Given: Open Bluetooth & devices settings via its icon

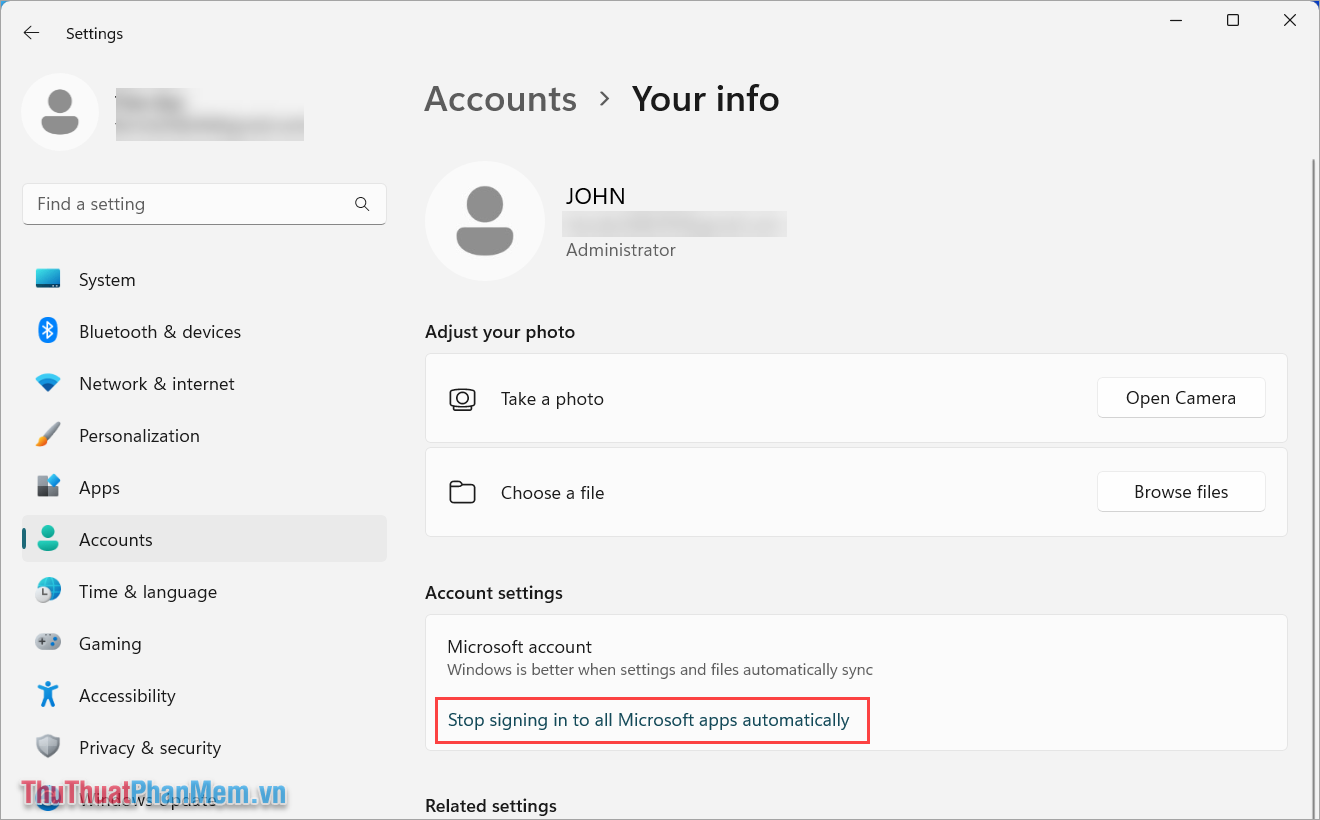Looking at the screenshot, I should pos(47,331).
